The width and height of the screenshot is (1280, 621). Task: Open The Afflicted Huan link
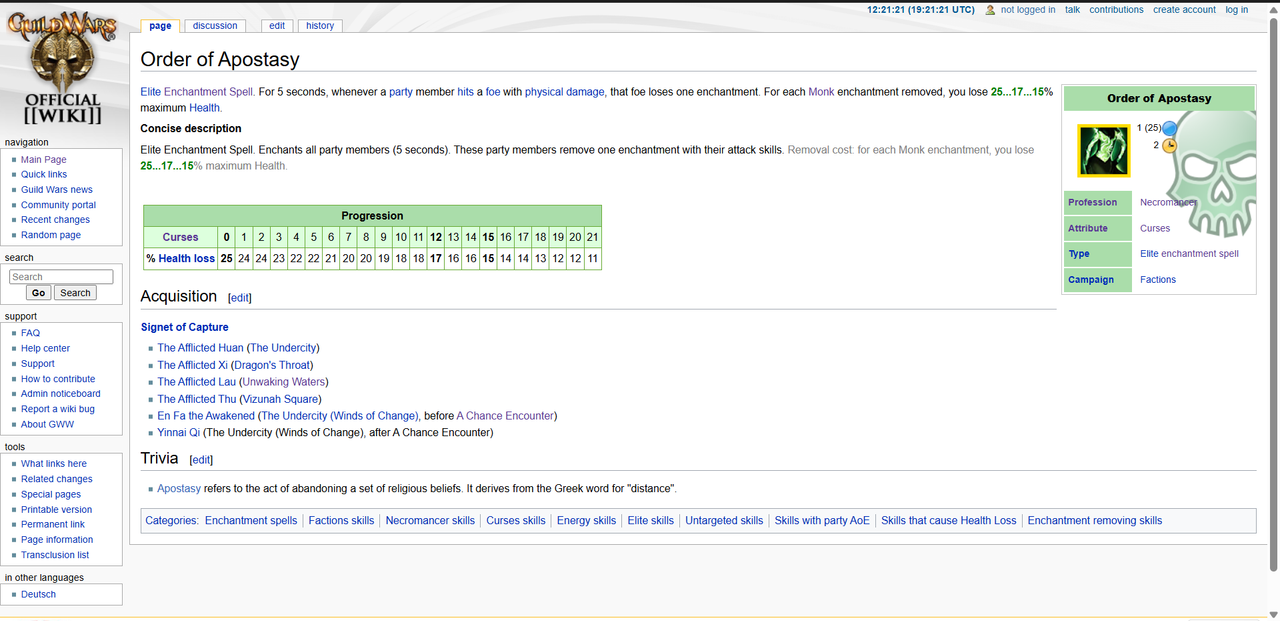click(200, 348)
